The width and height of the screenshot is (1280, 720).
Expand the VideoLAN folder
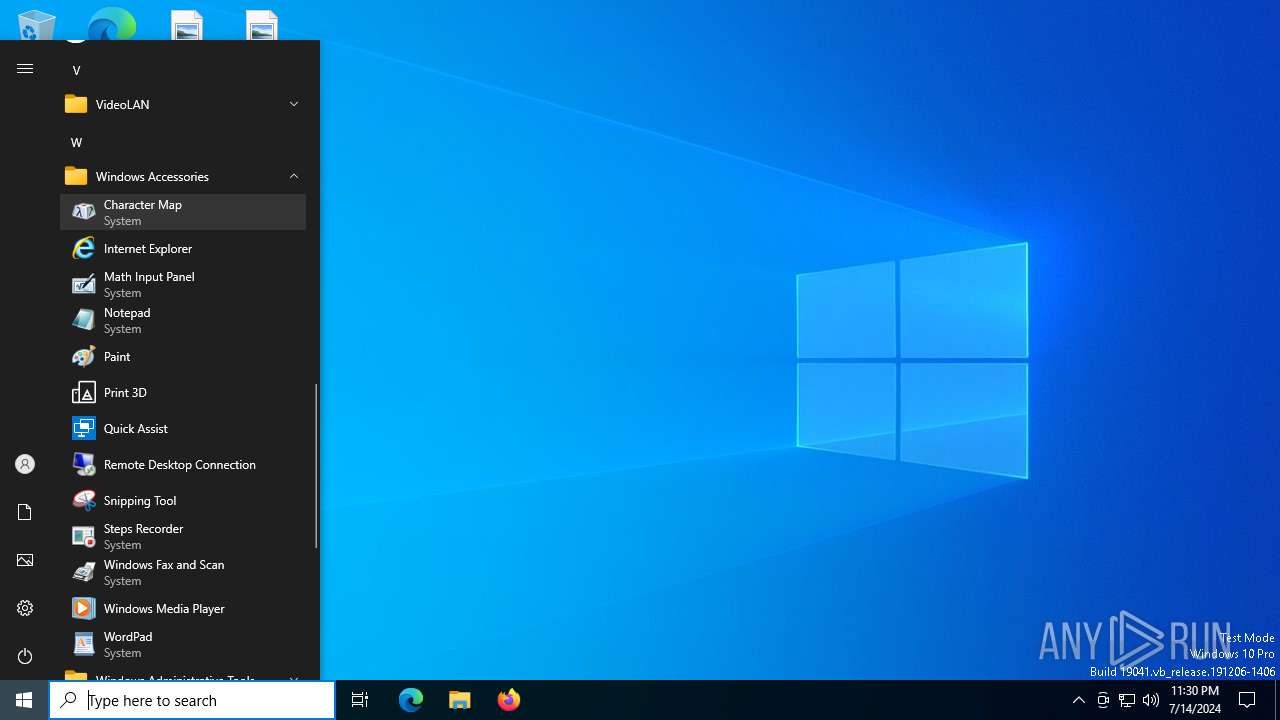coord(183,104)
